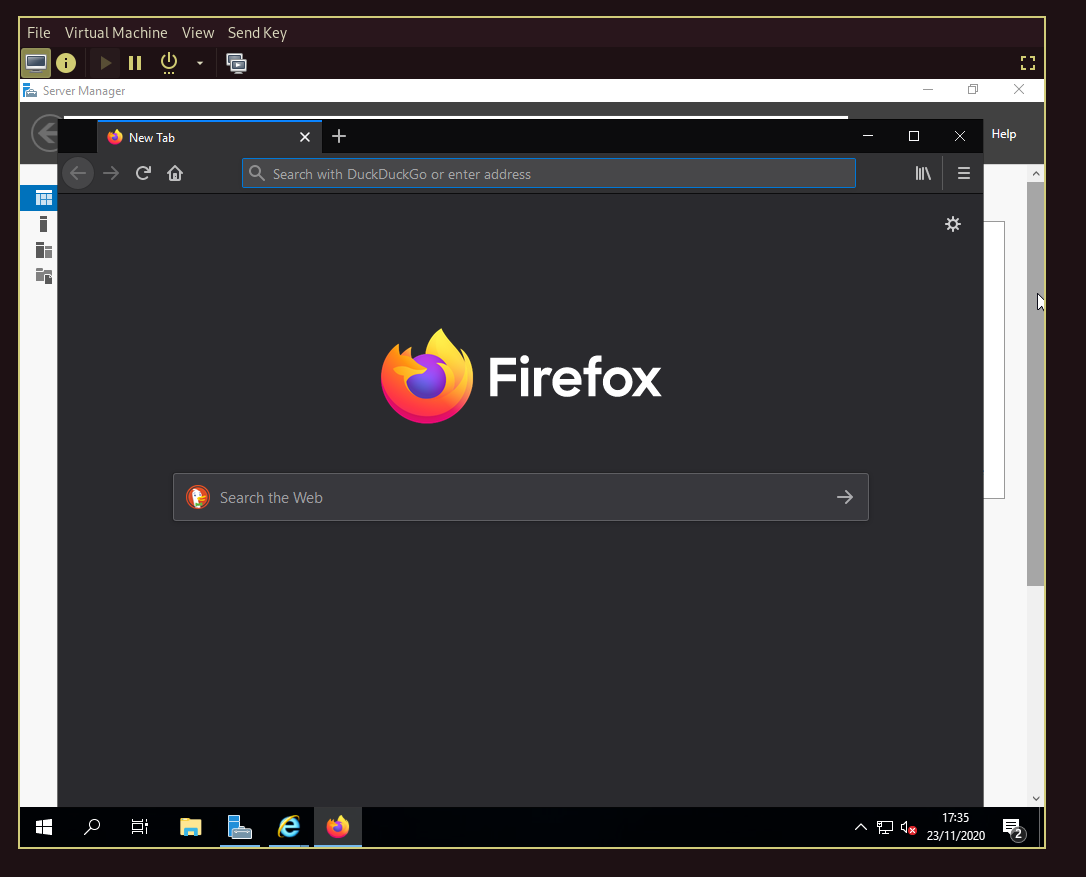Open the Firefox home page
This screenshot has width=1086, height=877.
tap(175, 173)
